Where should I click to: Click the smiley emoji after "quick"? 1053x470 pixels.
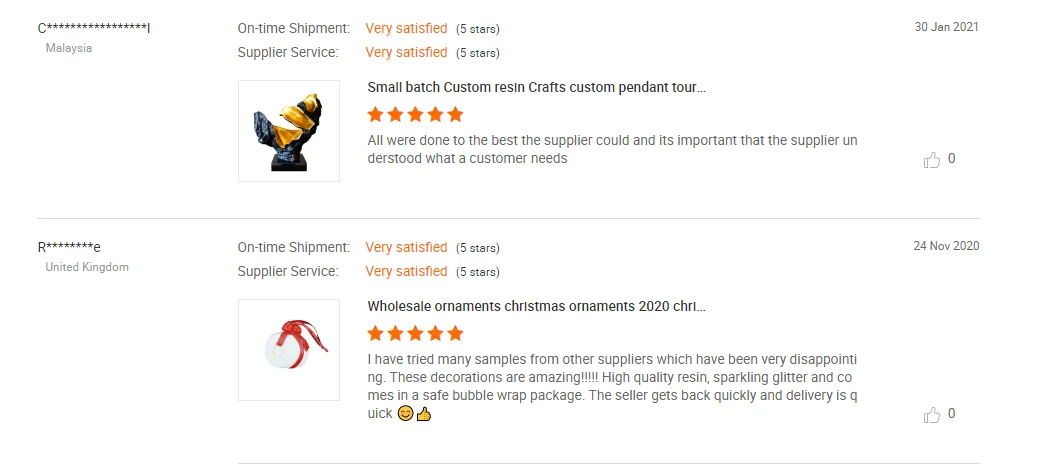pos(405,413)
